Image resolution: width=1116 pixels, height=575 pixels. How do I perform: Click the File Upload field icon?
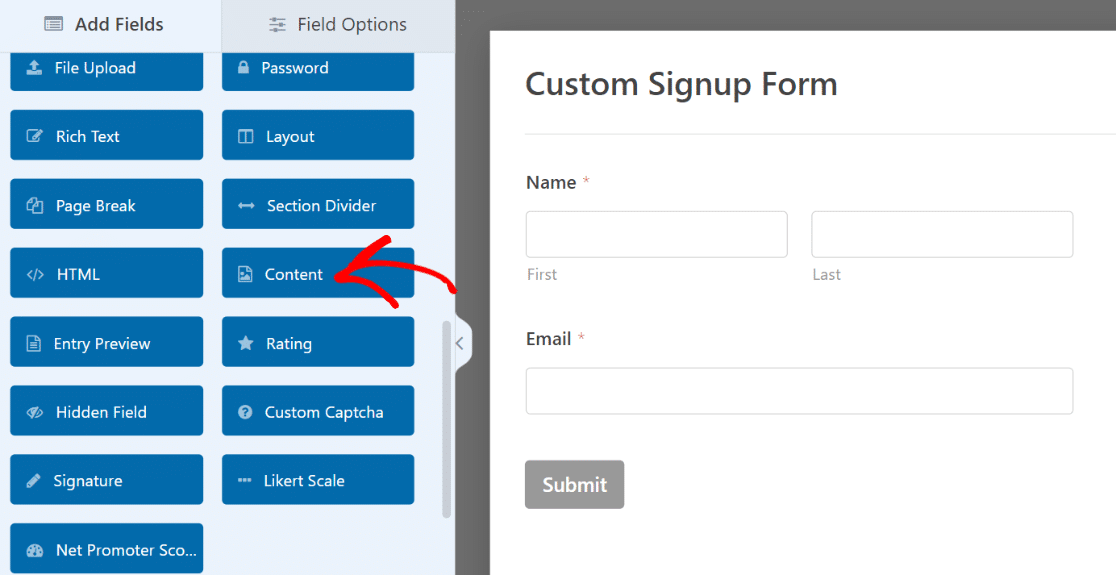coord(34,68)
